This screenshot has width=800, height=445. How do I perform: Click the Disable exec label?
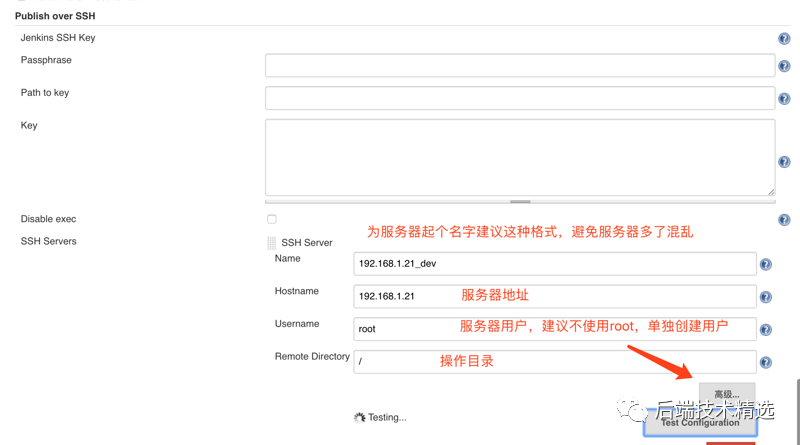48,219
